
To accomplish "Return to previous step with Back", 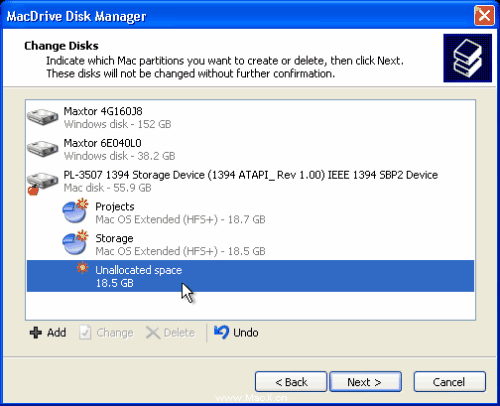I will tap(291, 382).
